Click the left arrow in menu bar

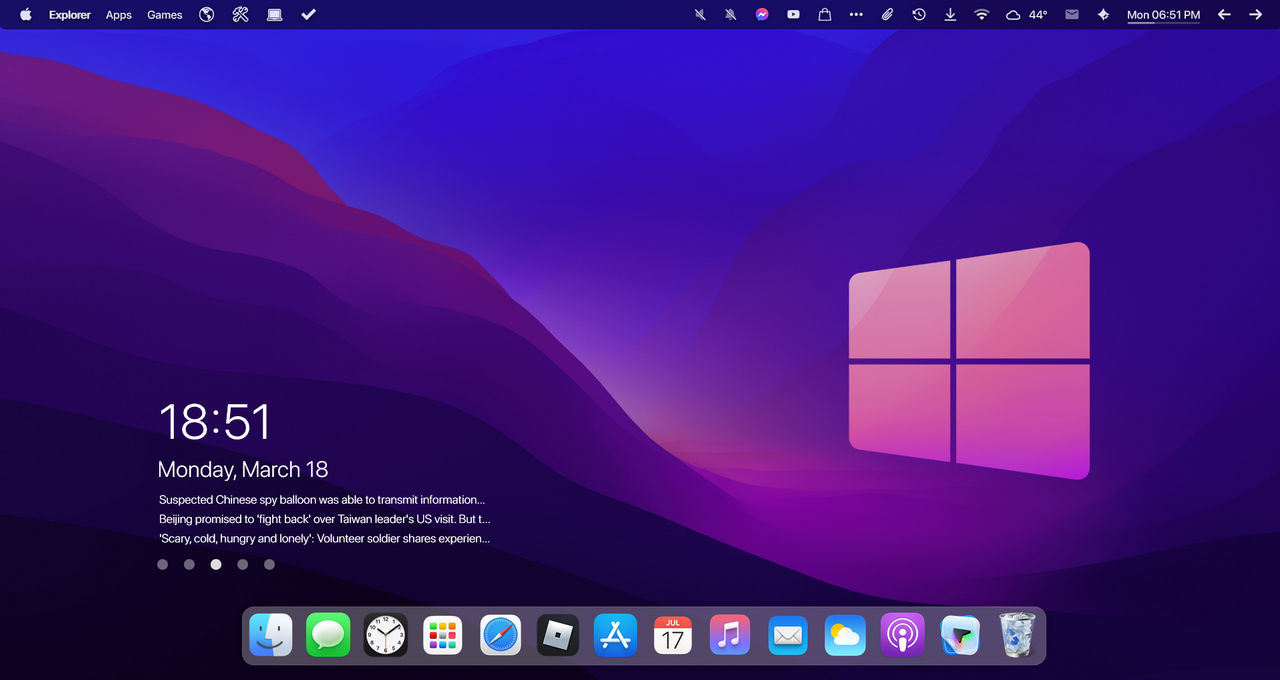[1224, 15]
